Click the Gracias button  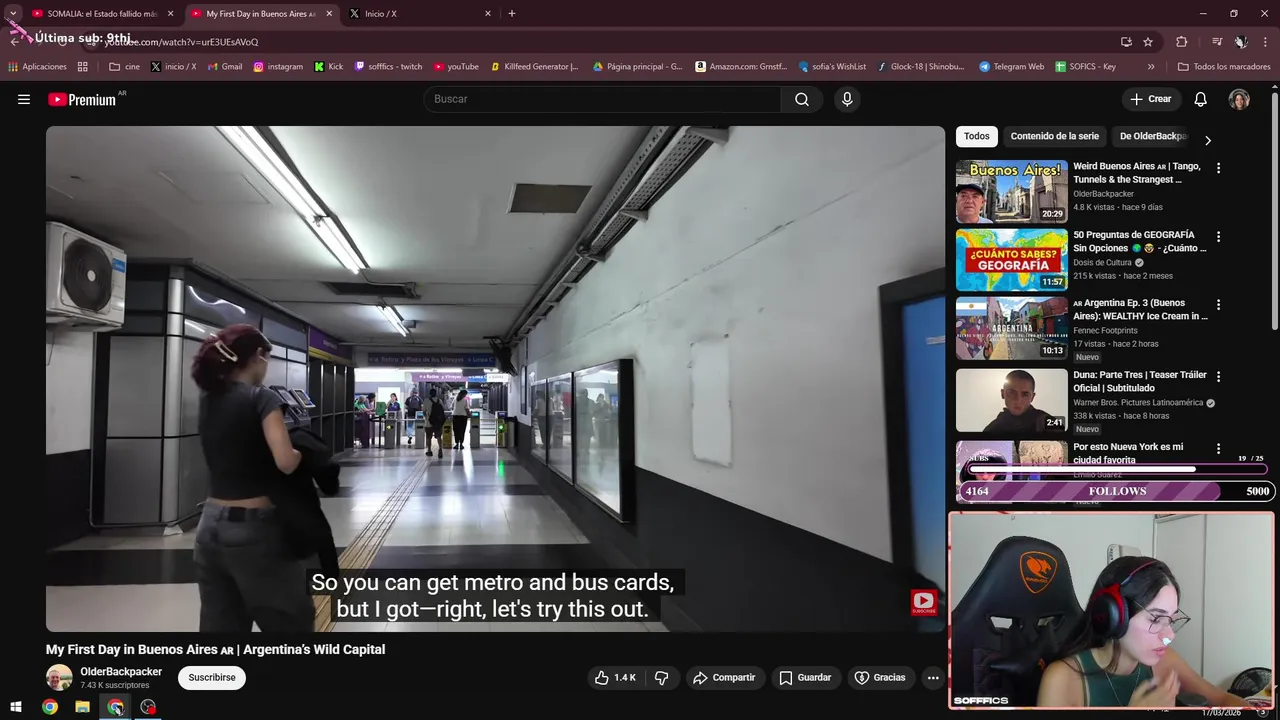coord(880,677)
